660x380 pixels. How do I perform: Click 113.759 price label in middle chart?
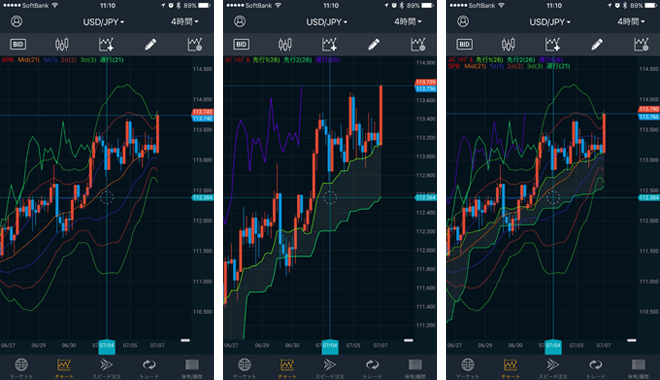[426, 82]
